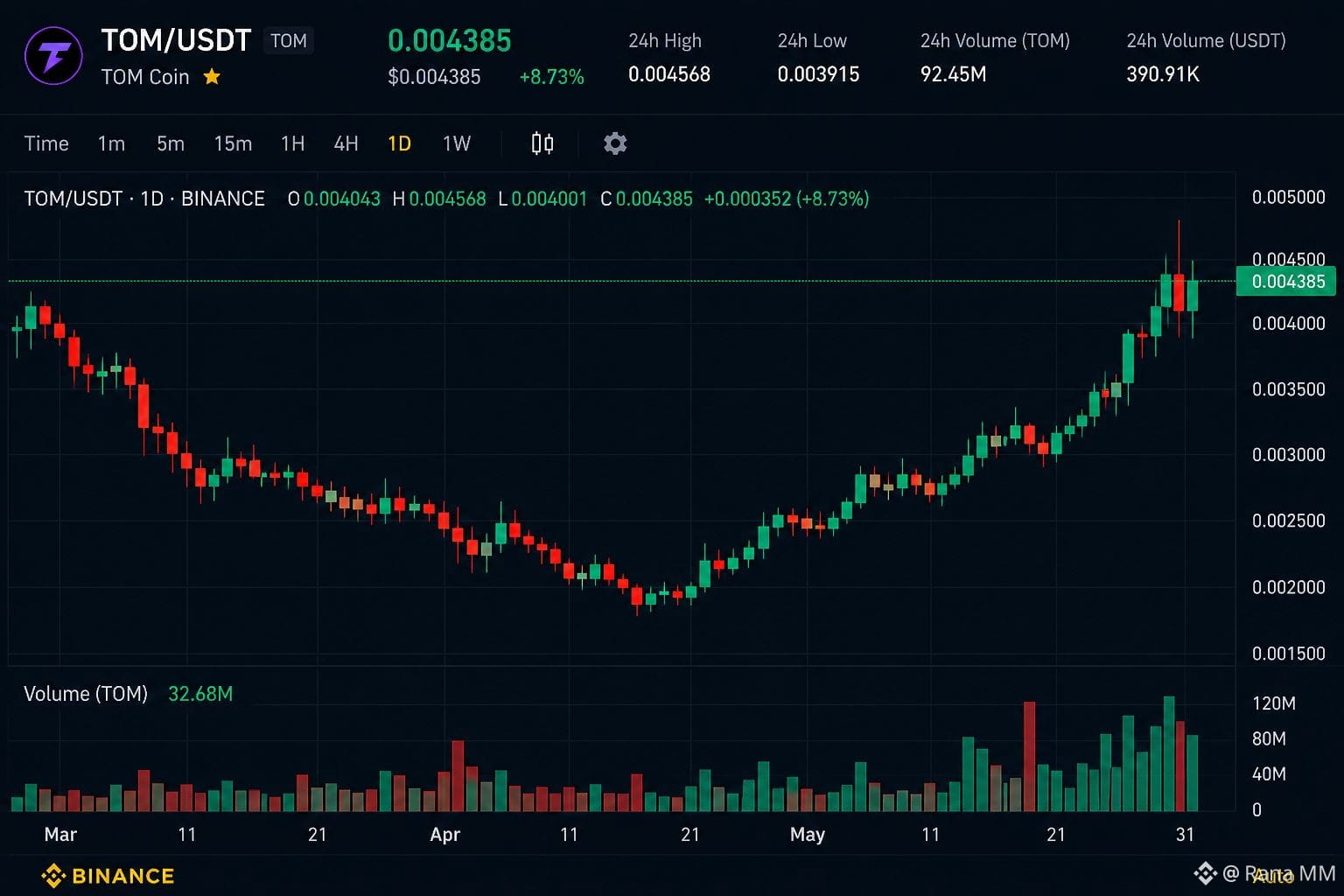Click the TOM ticker badge
This screenshot has height=896, width=1344.
(289, 41)
